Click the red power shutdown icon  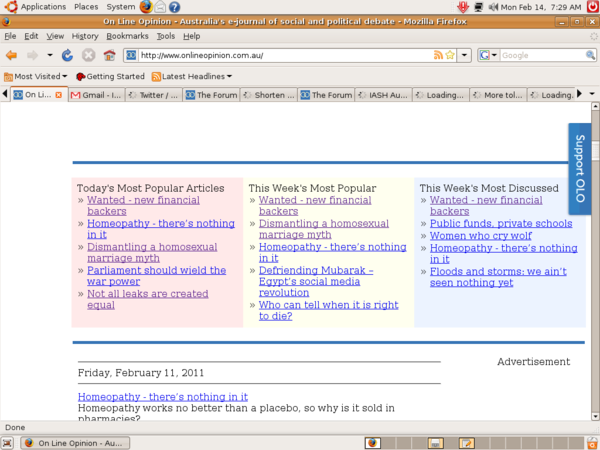pos(593,7)
